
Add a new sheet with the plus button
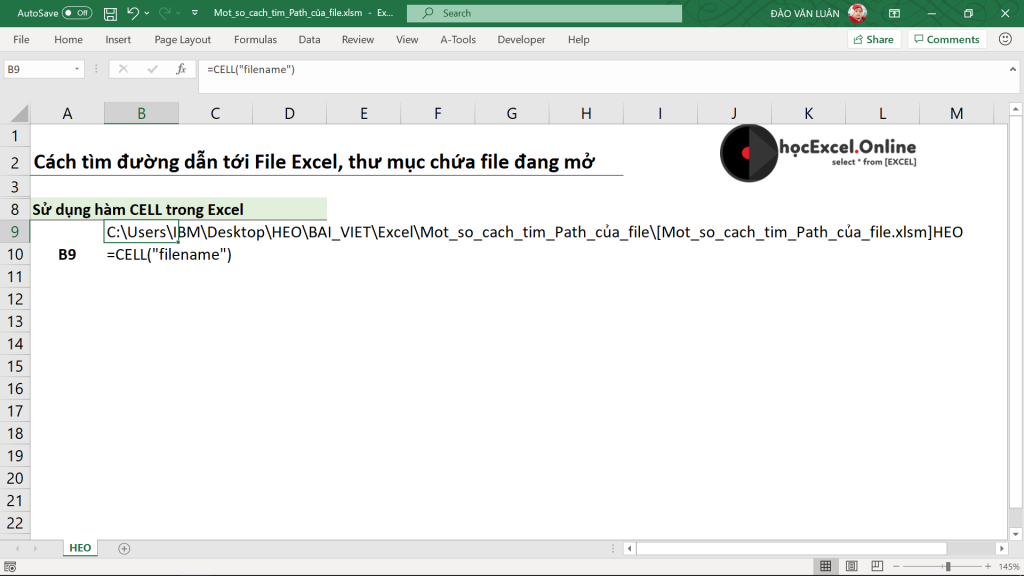pyautogui.click(x=122, y=548)
